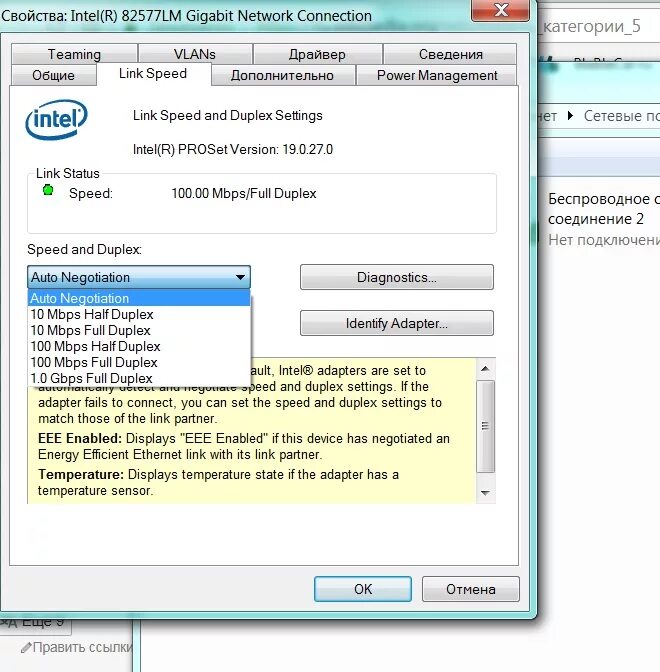Open the Teaming tab
The image size is (660, 672).
74,54
